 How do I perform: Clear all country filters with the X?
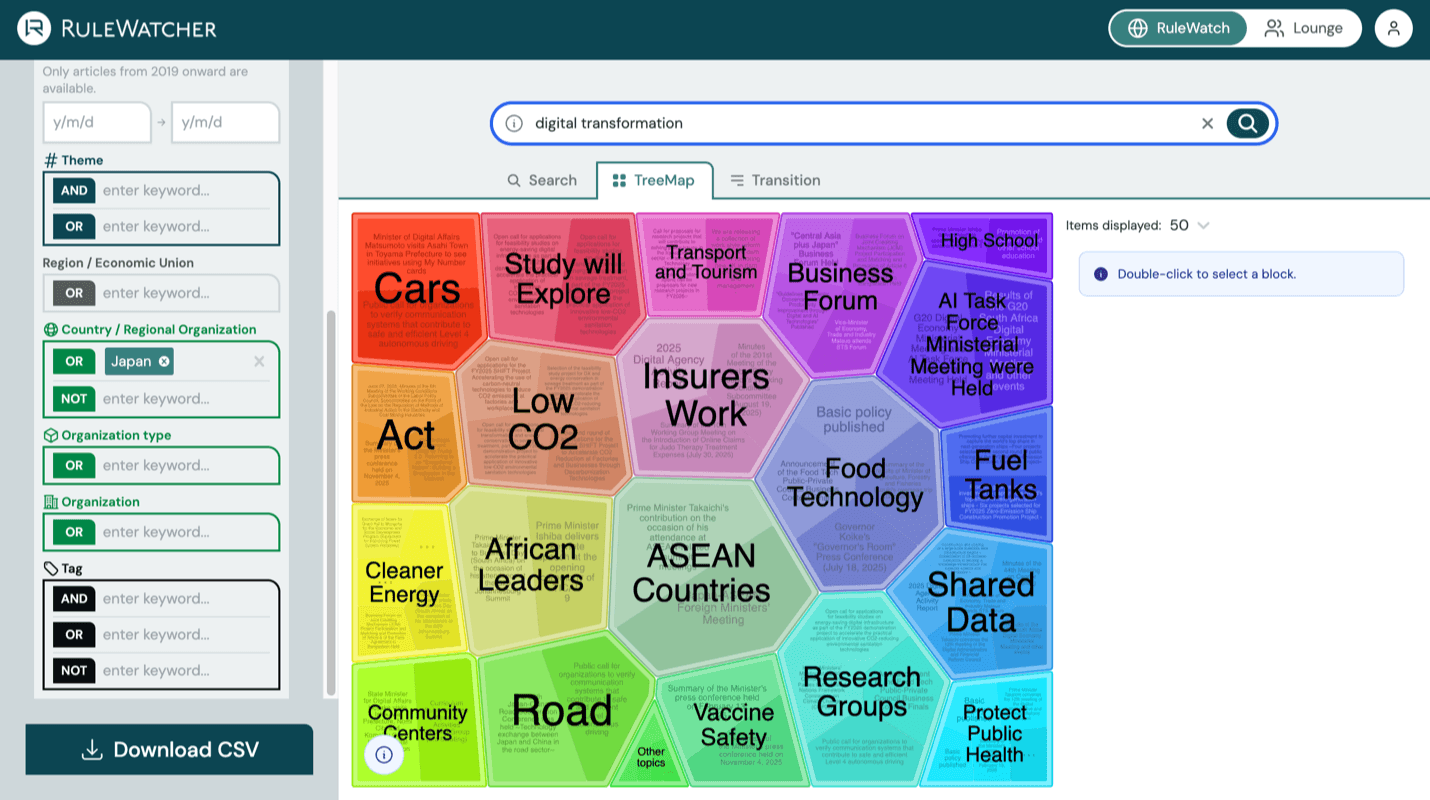[259, 361]
